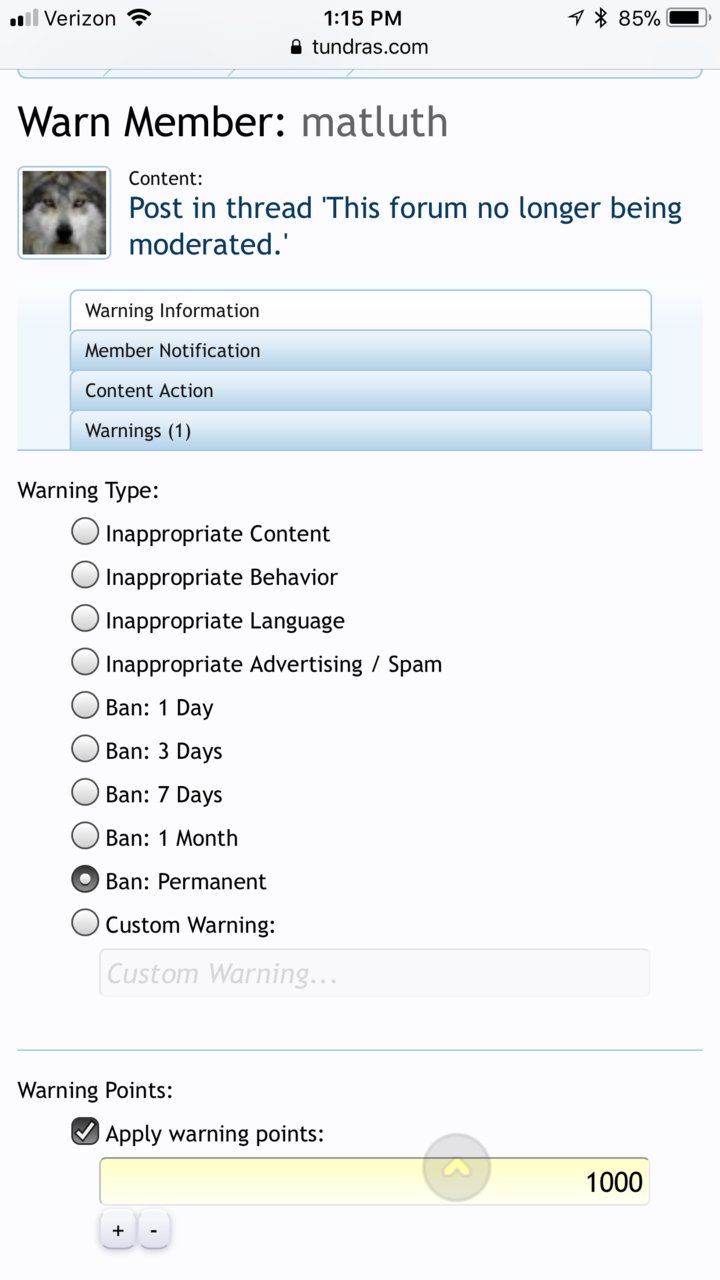The image size is (720, 1280).
Task: Increase warning points with plus button
Action: pos(118,1230)
